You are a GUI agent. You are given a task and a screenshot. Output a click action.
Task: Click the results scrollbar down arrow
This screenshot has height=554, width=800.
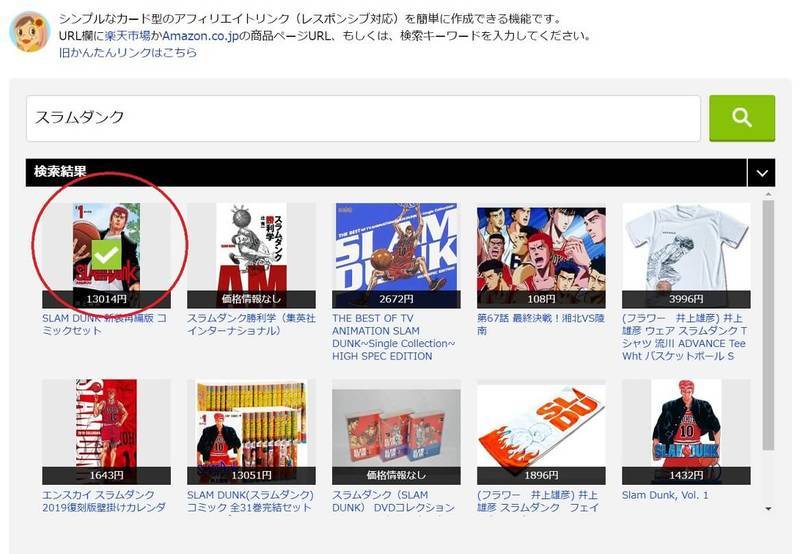(x=768, y=509)
